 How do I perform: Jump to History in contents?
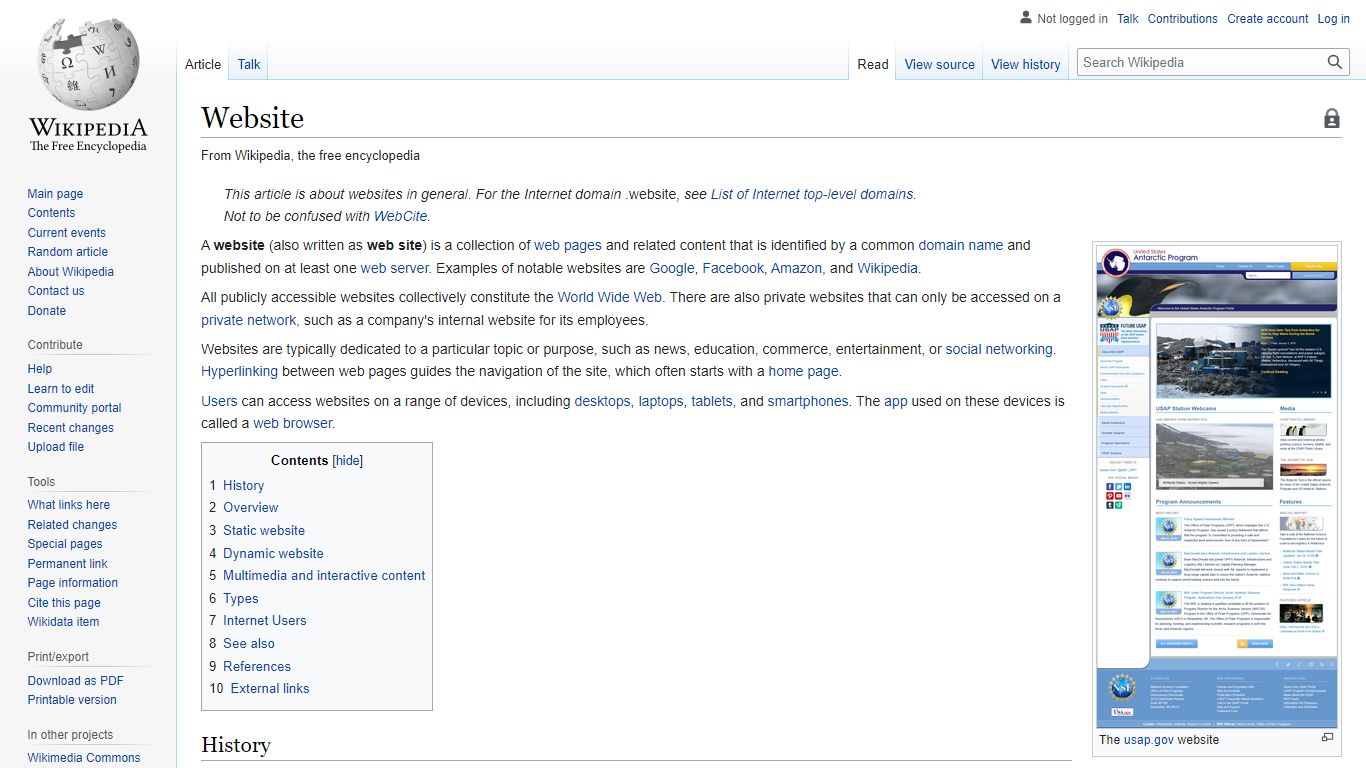pos(243,485)
